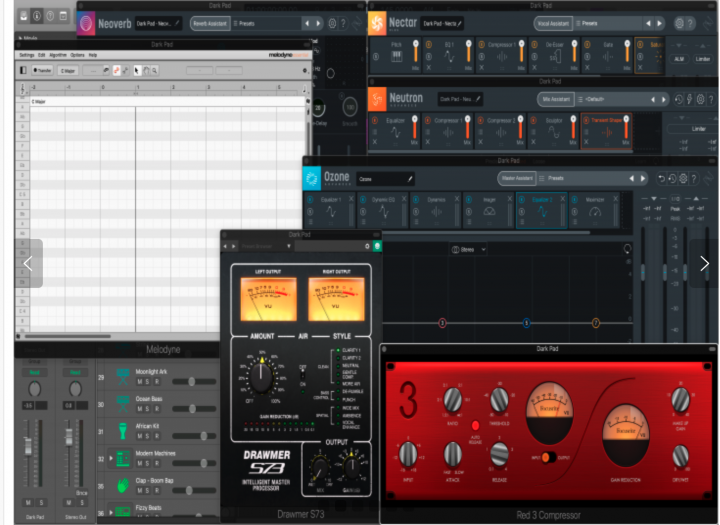The height and width of the screenshot is (525, 720).
Task: Open Logic inspector info icon
Action: click(37, 16)
